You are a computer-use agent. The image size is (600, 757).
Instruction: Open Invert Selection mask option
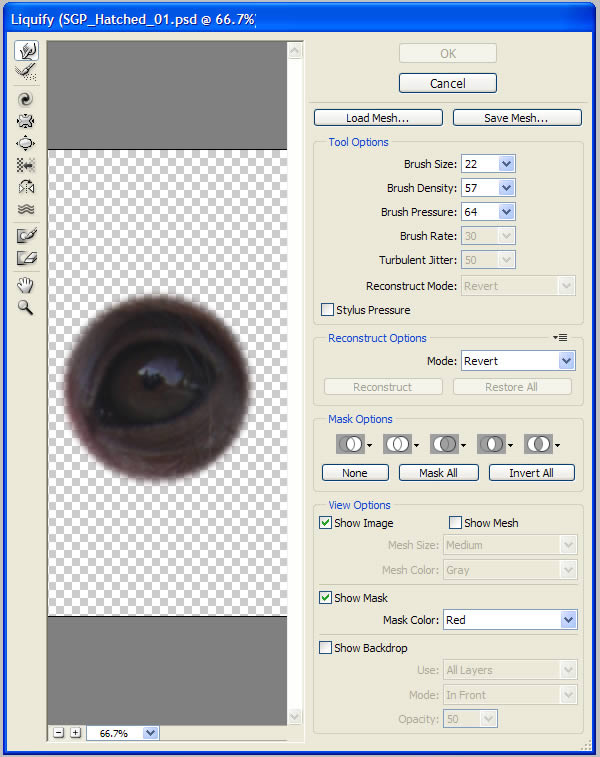542,444
